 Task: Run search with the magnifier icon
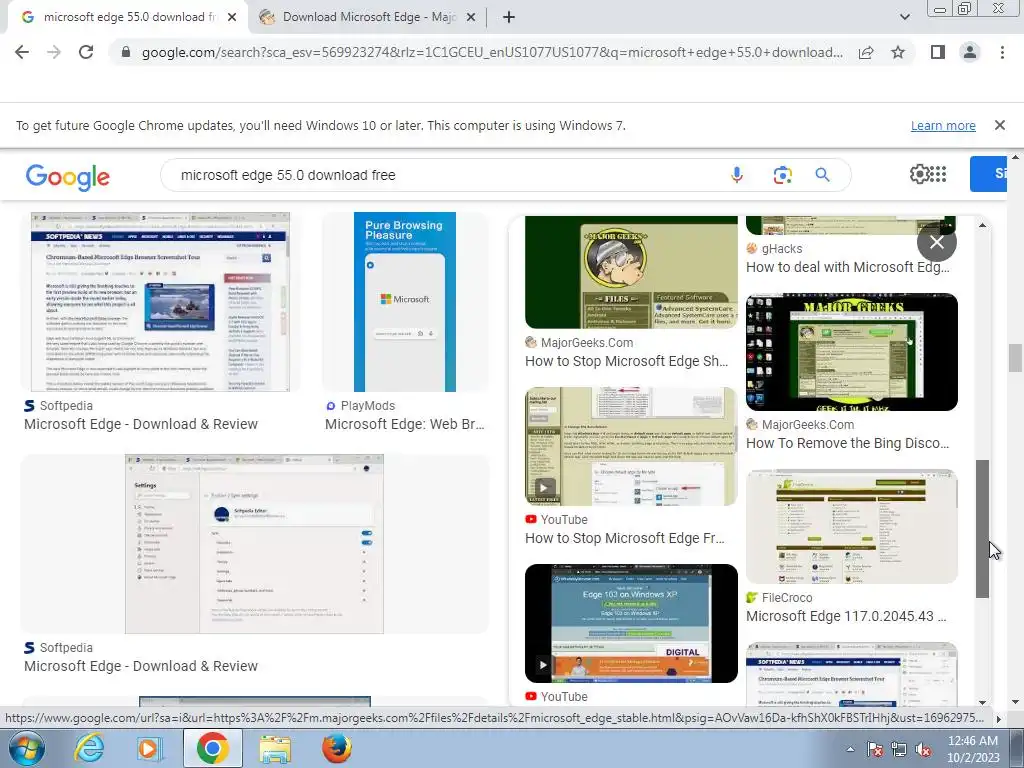pos(822,175)
